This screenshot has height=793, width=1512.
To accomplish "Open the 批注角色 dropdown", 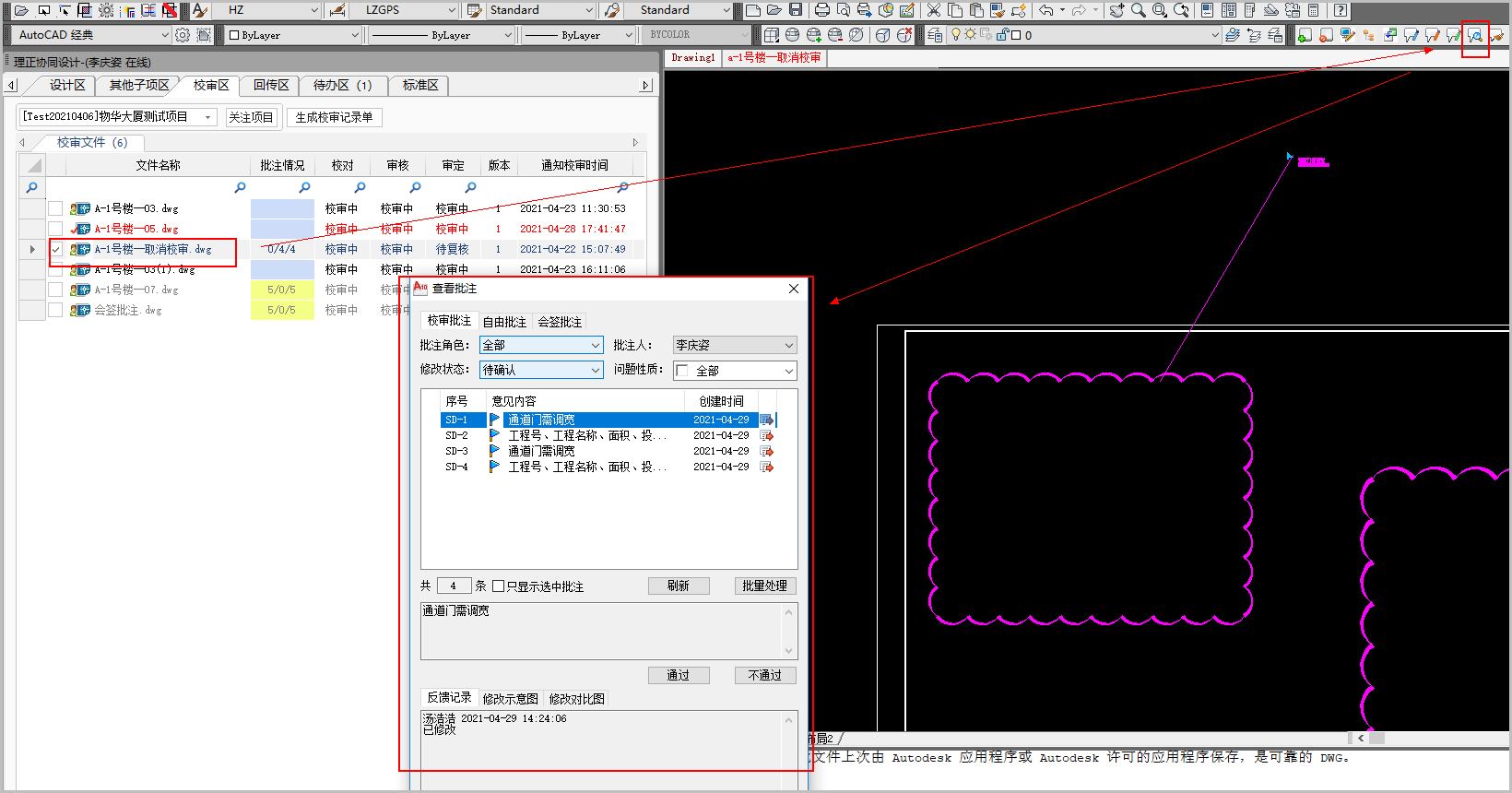I will pyautogui.click(x=541, y=345).
